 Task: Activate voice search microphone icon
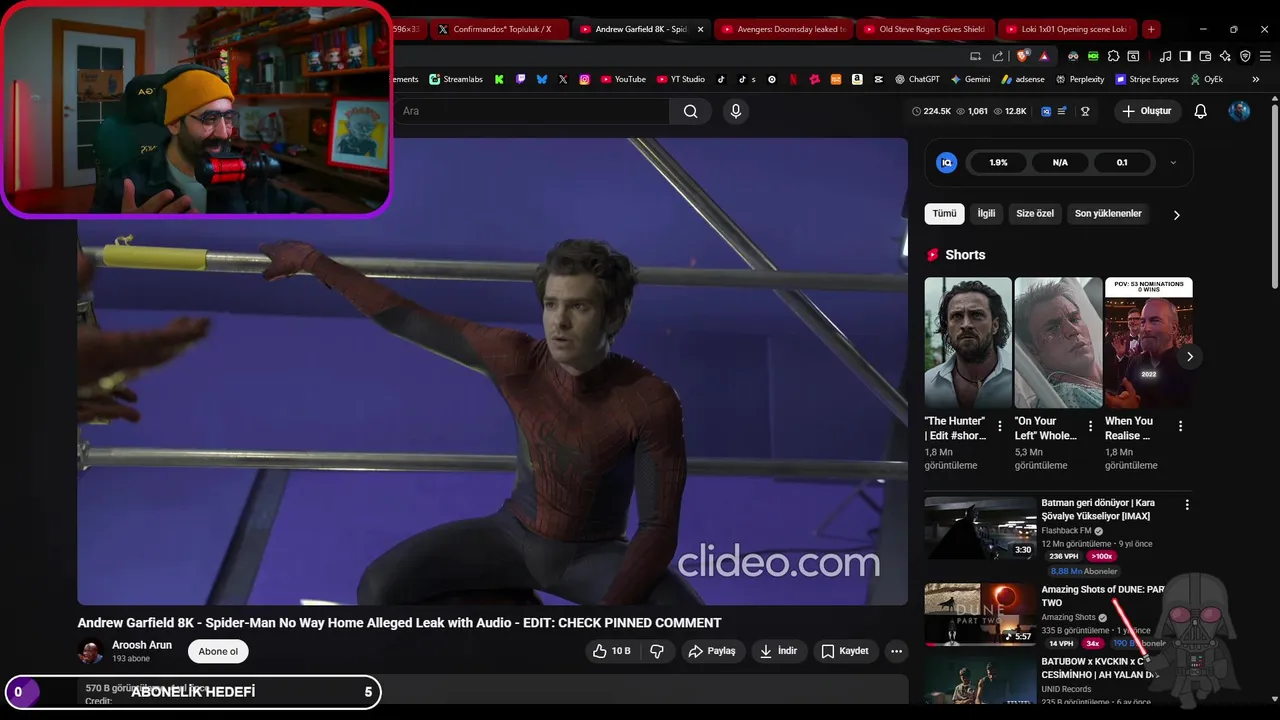[736, 111]
